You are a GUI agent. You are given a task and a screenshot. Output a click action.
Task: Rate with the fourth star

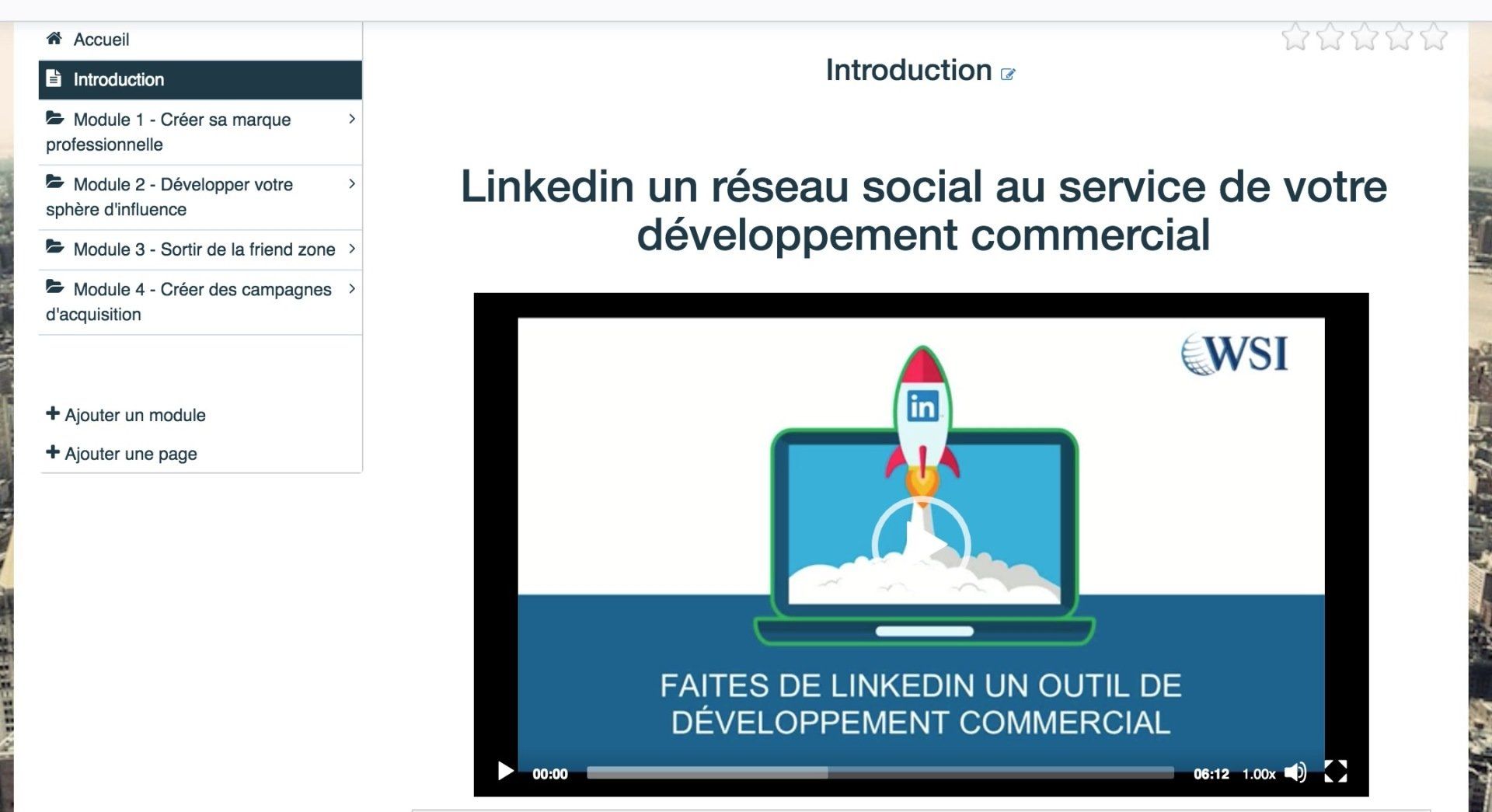pyautogui.click(x=1399, y=37)
